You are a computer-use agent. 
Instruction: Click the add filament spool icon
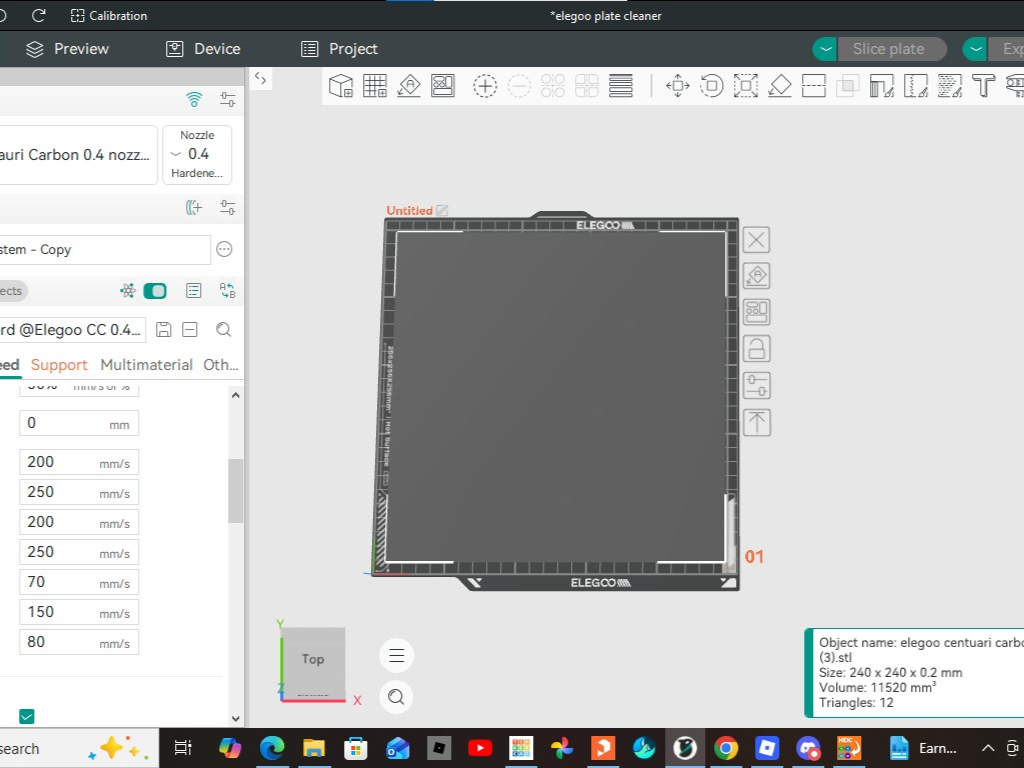click(x=194, y=208)
